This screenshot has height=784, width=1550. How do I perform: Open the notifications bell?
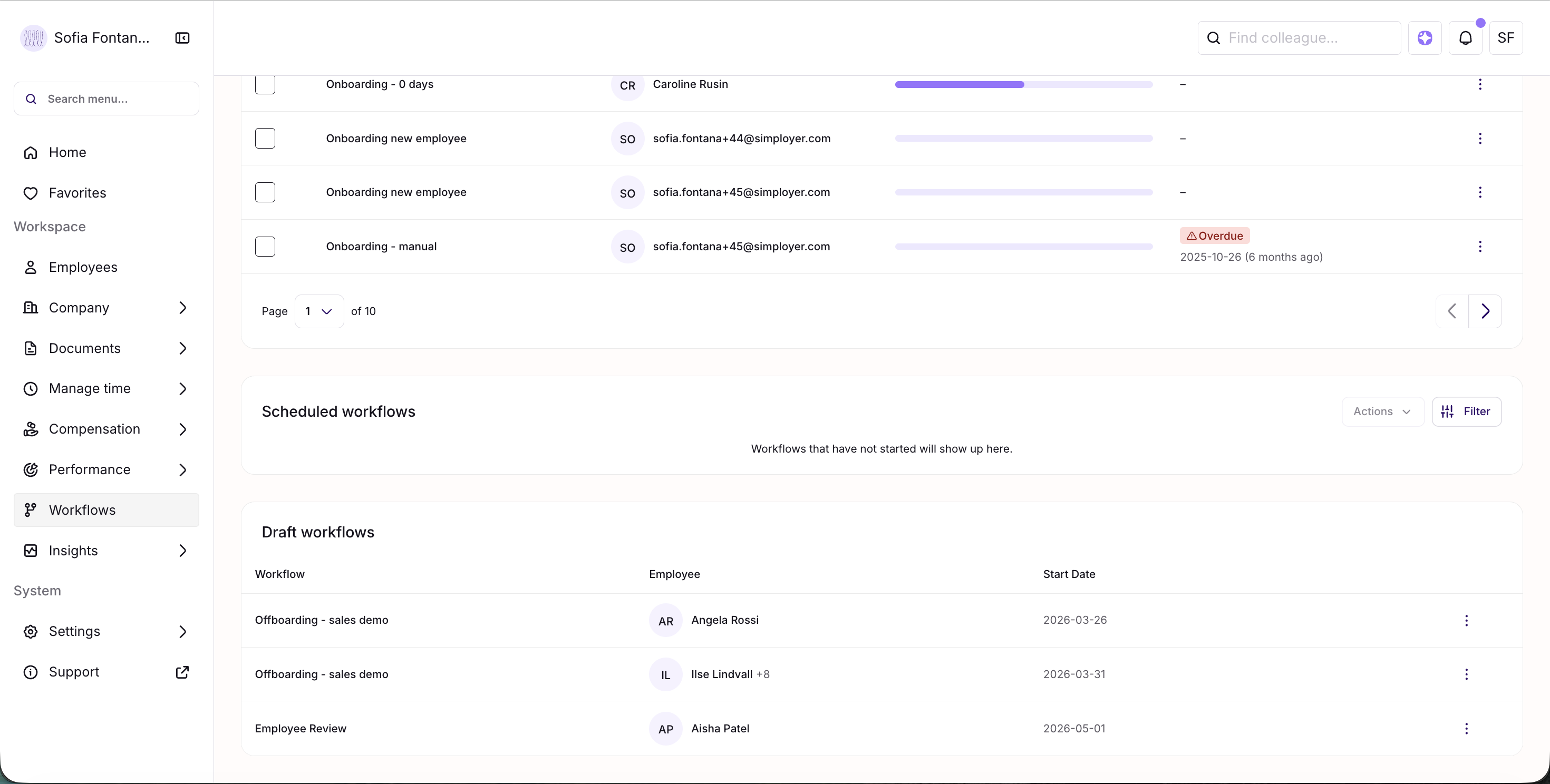[1465, 38]
